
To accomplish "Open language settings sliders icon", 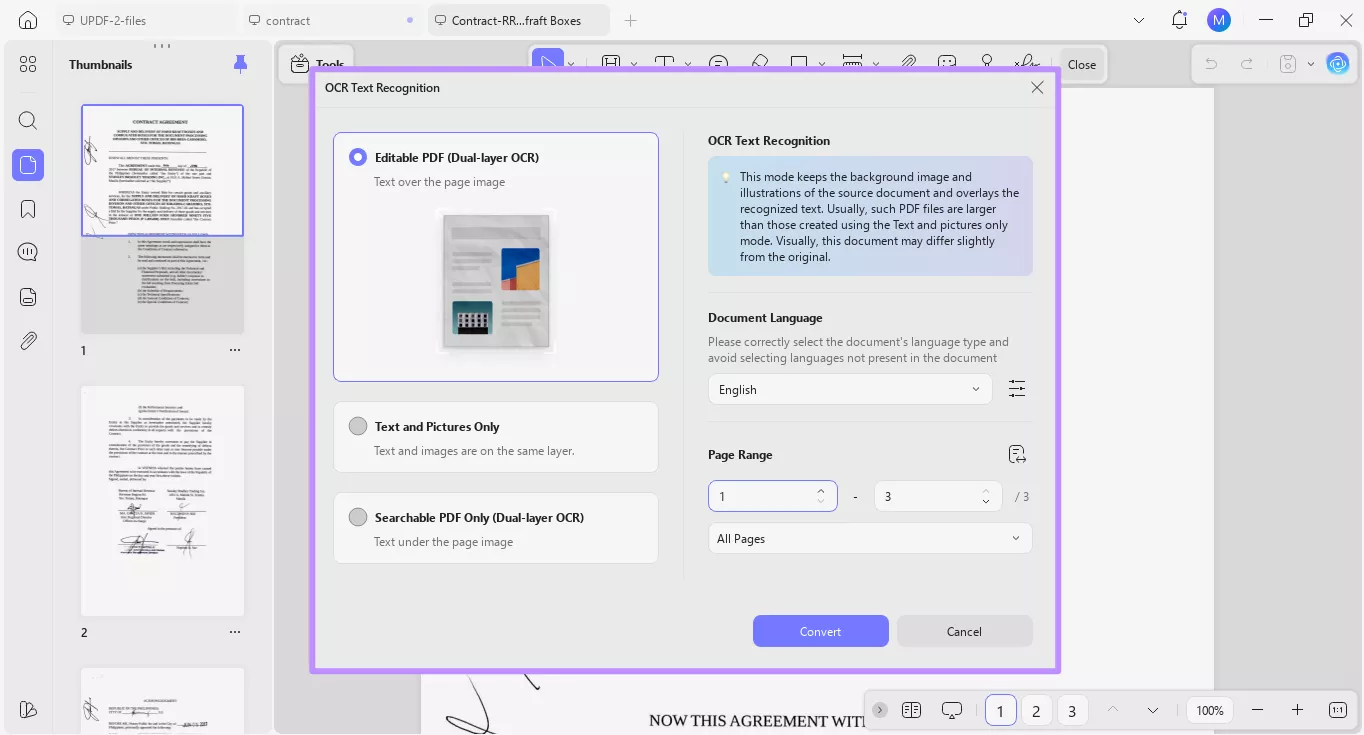I will click(x=1017, y=389).
